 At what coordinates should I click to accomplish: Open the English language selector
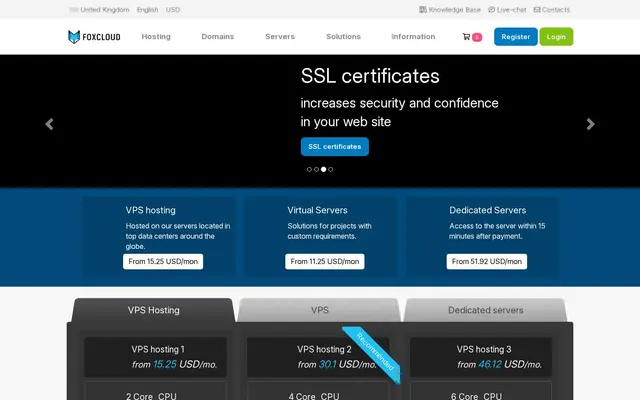coord(147,10)
